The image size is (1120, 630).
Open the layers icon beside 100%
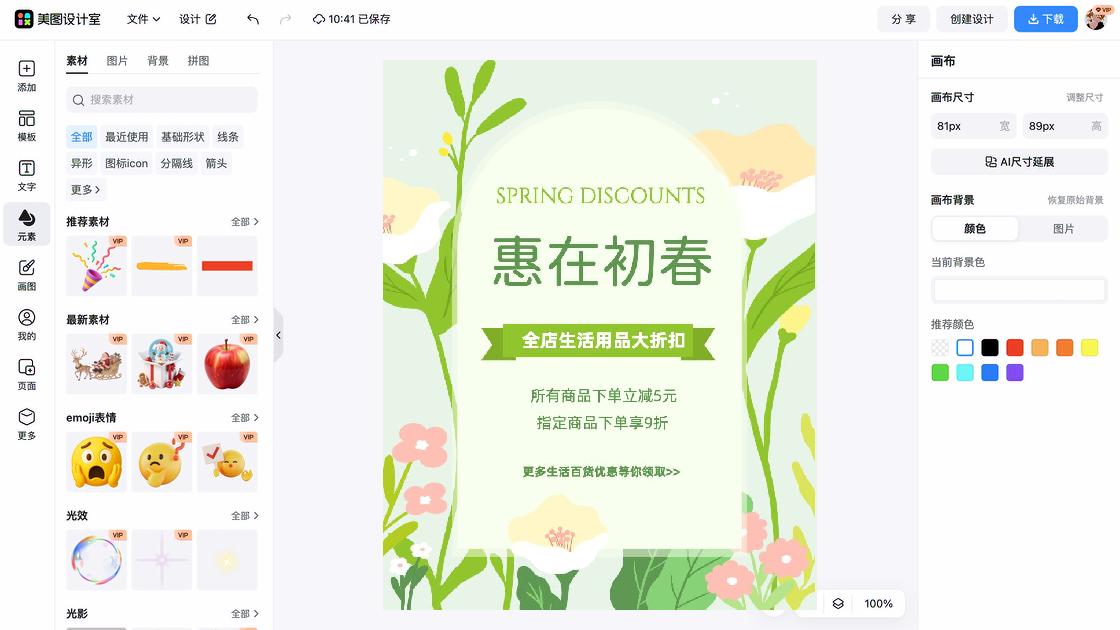[x=838, y=604]
